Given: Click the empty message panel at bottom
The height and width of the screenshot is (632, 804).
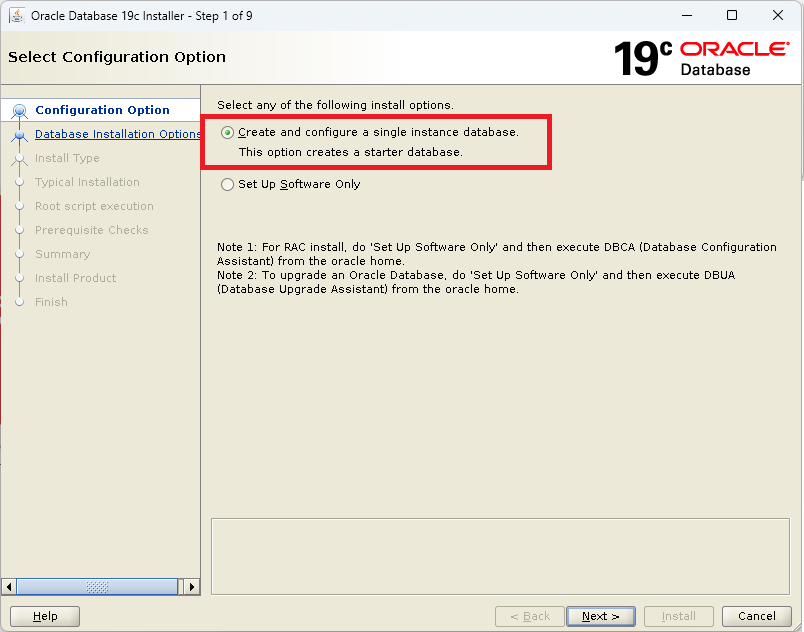Looking at the screenshot, I should [x=500, y=557].
